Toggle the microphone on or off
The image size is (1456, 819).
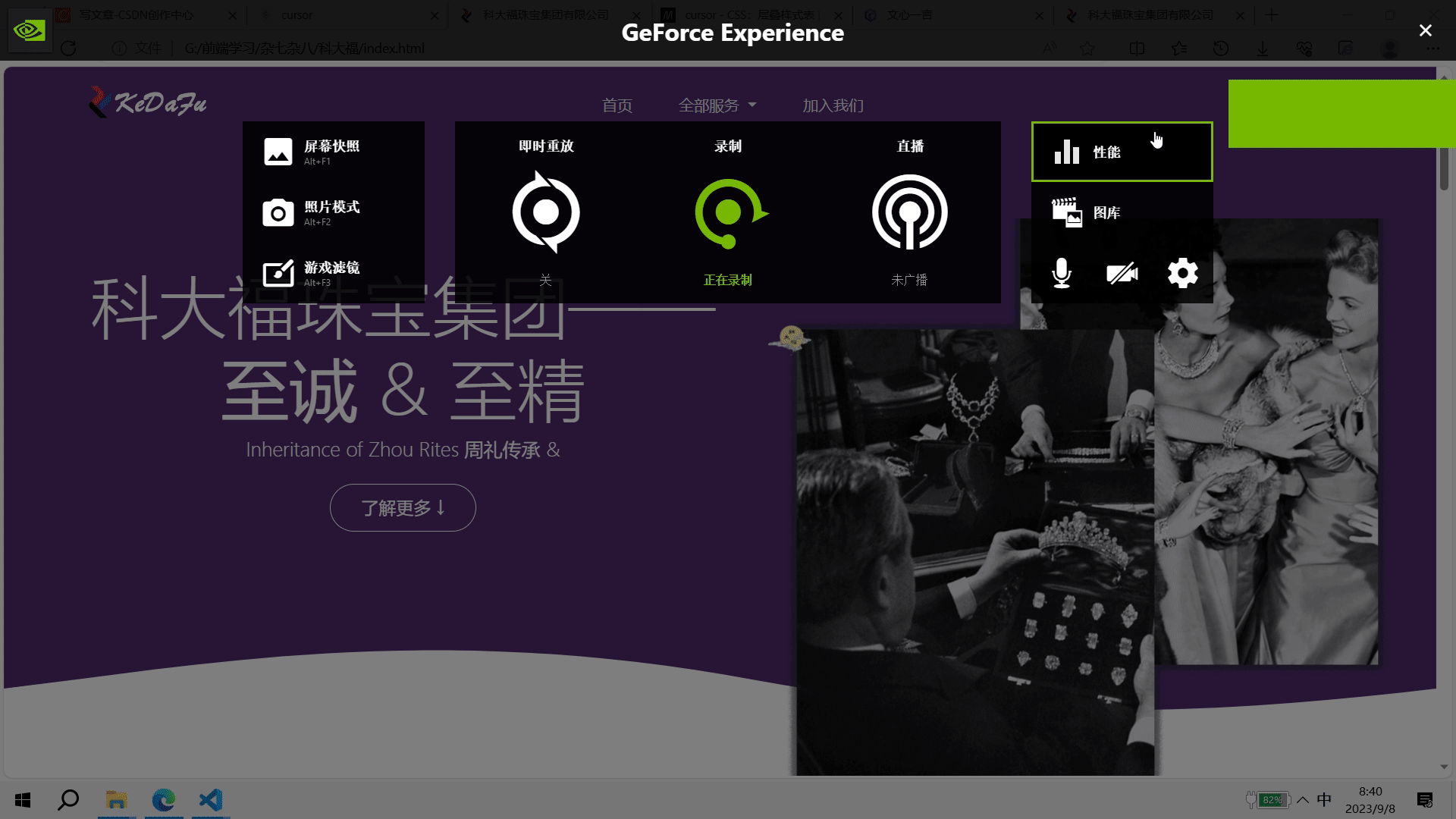(x=1062, y=273)
